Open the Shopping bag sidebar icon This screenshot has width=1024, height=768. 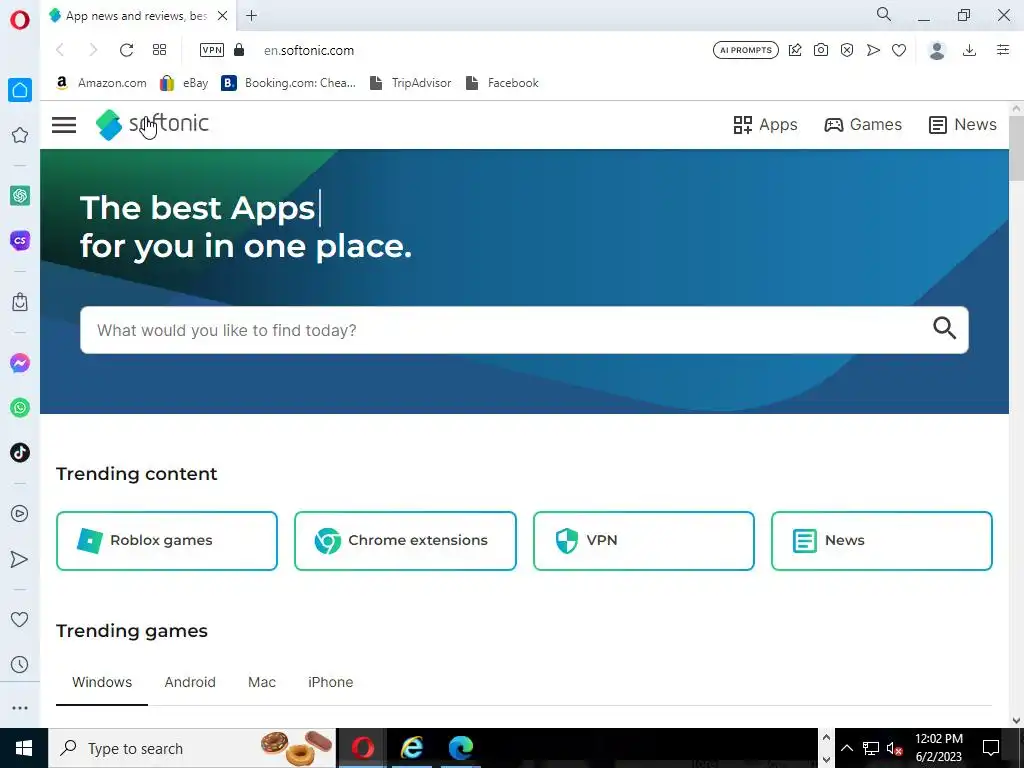point(20,302)
